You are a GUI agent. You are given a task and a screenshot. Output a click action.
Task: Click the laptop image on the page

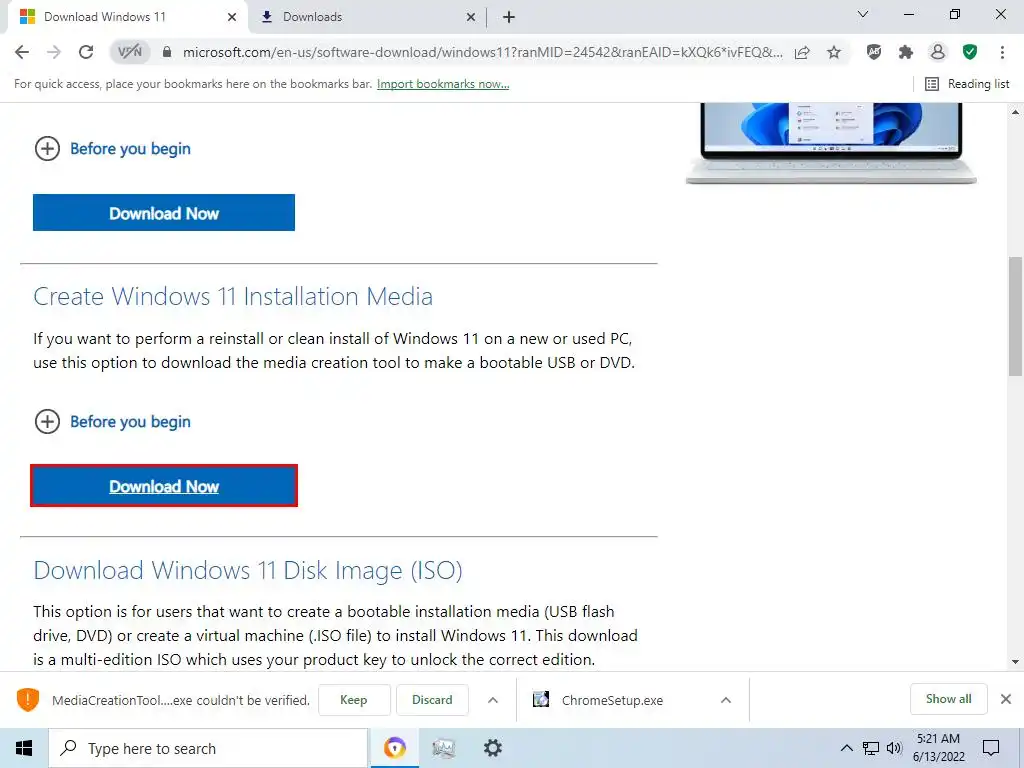tap(831, 144)
